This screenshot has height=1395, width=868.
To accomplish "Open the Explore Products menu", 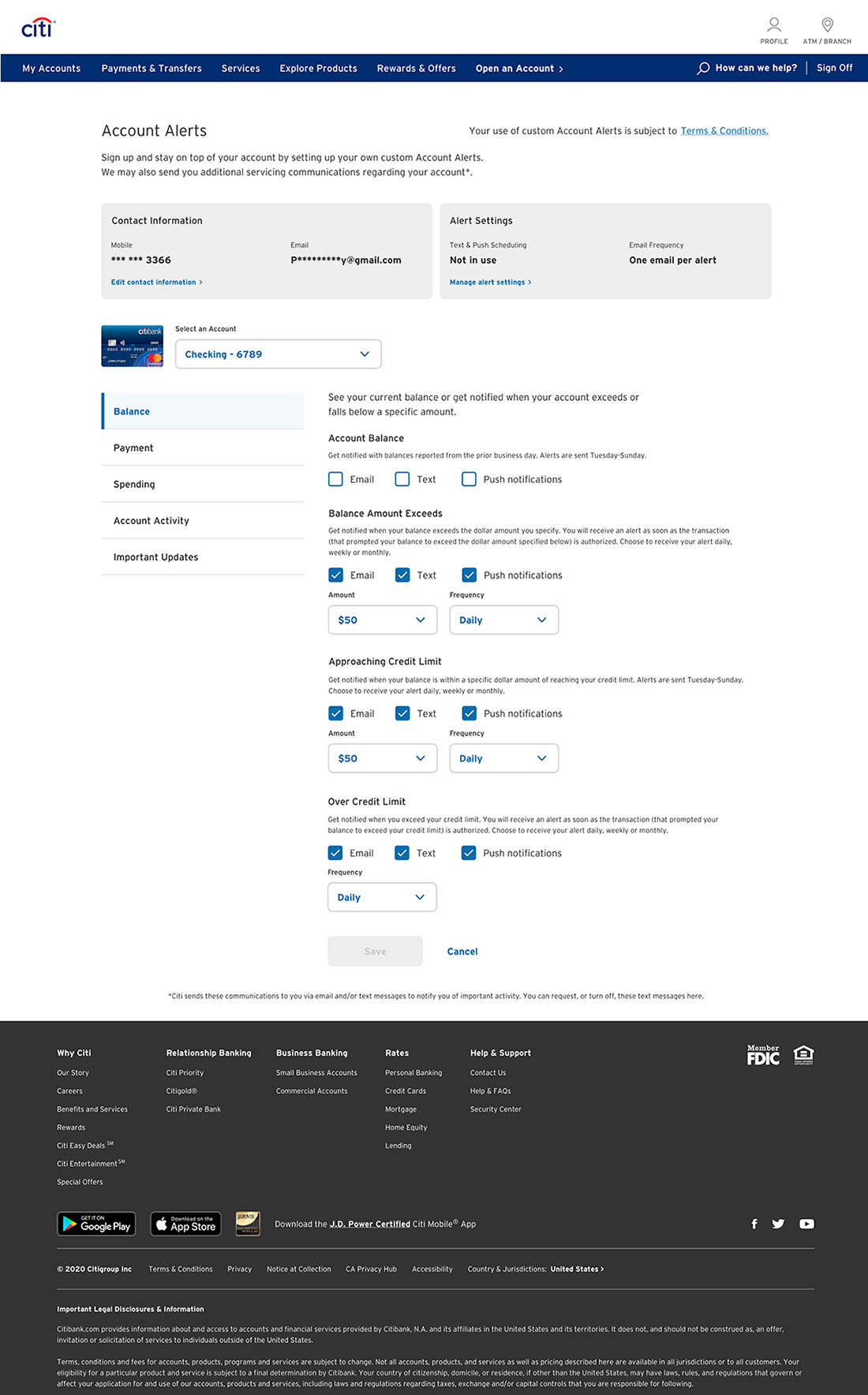I will 318,69.
